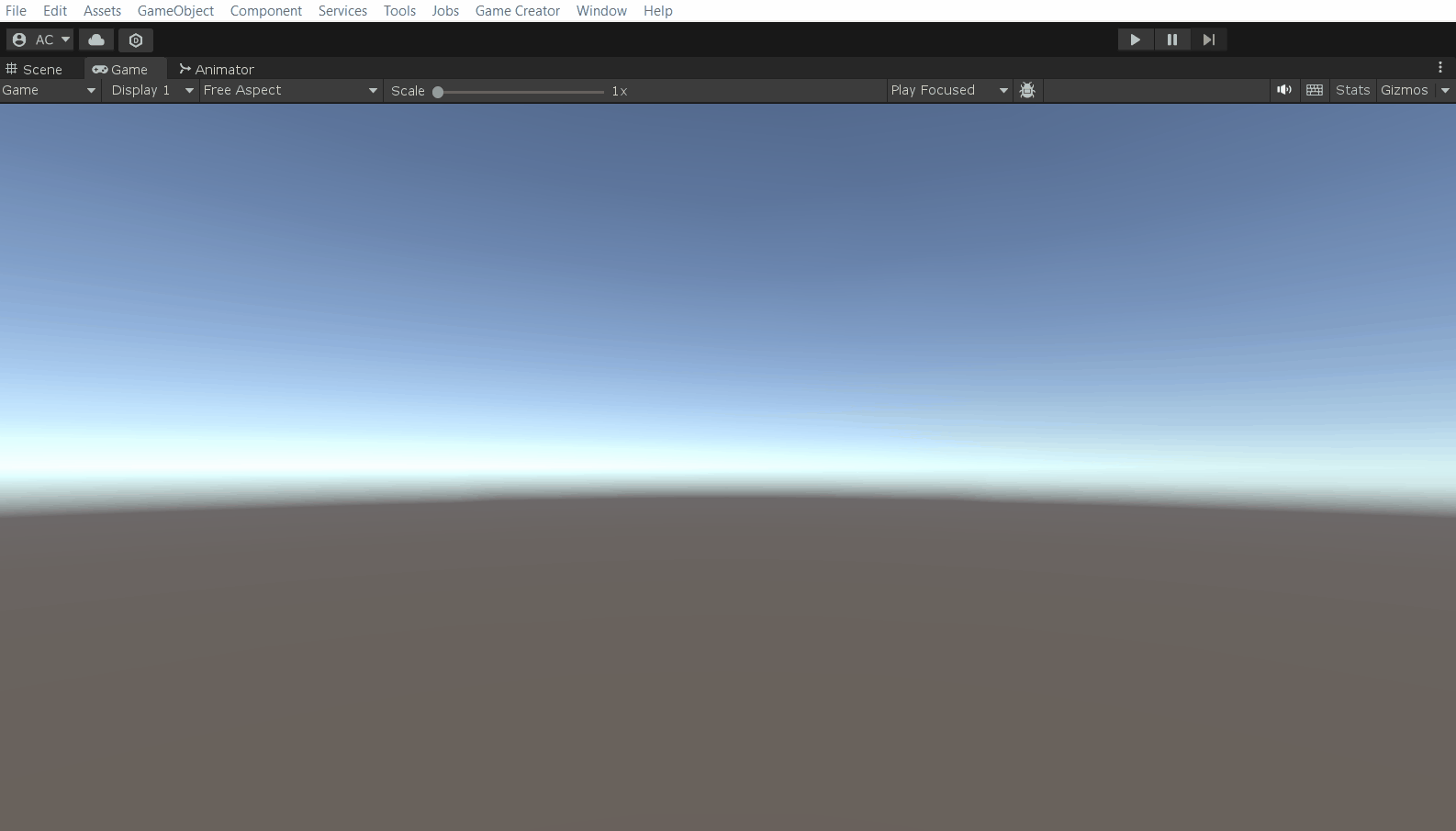Open the cloud services icon
This screenshot has width=1456, height=831.
[x=96, y=39]
